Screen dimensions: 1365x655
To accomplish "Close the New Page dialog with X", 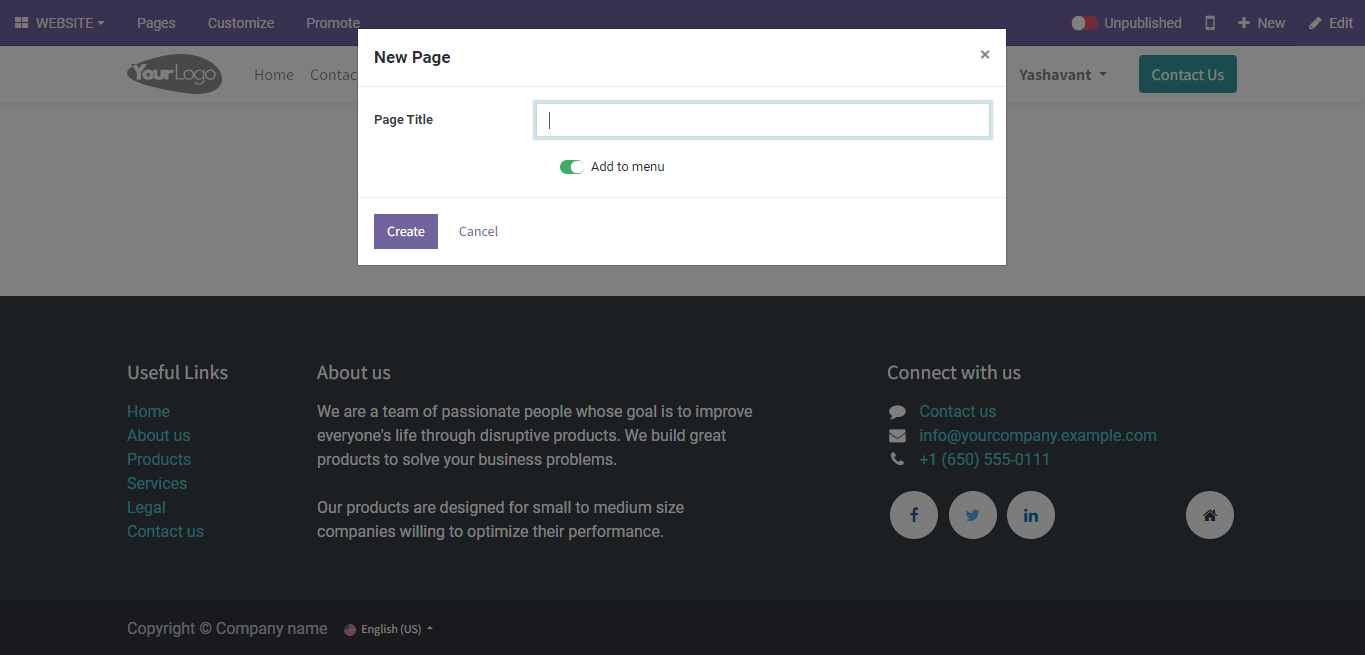I will [x=985, y=55].
